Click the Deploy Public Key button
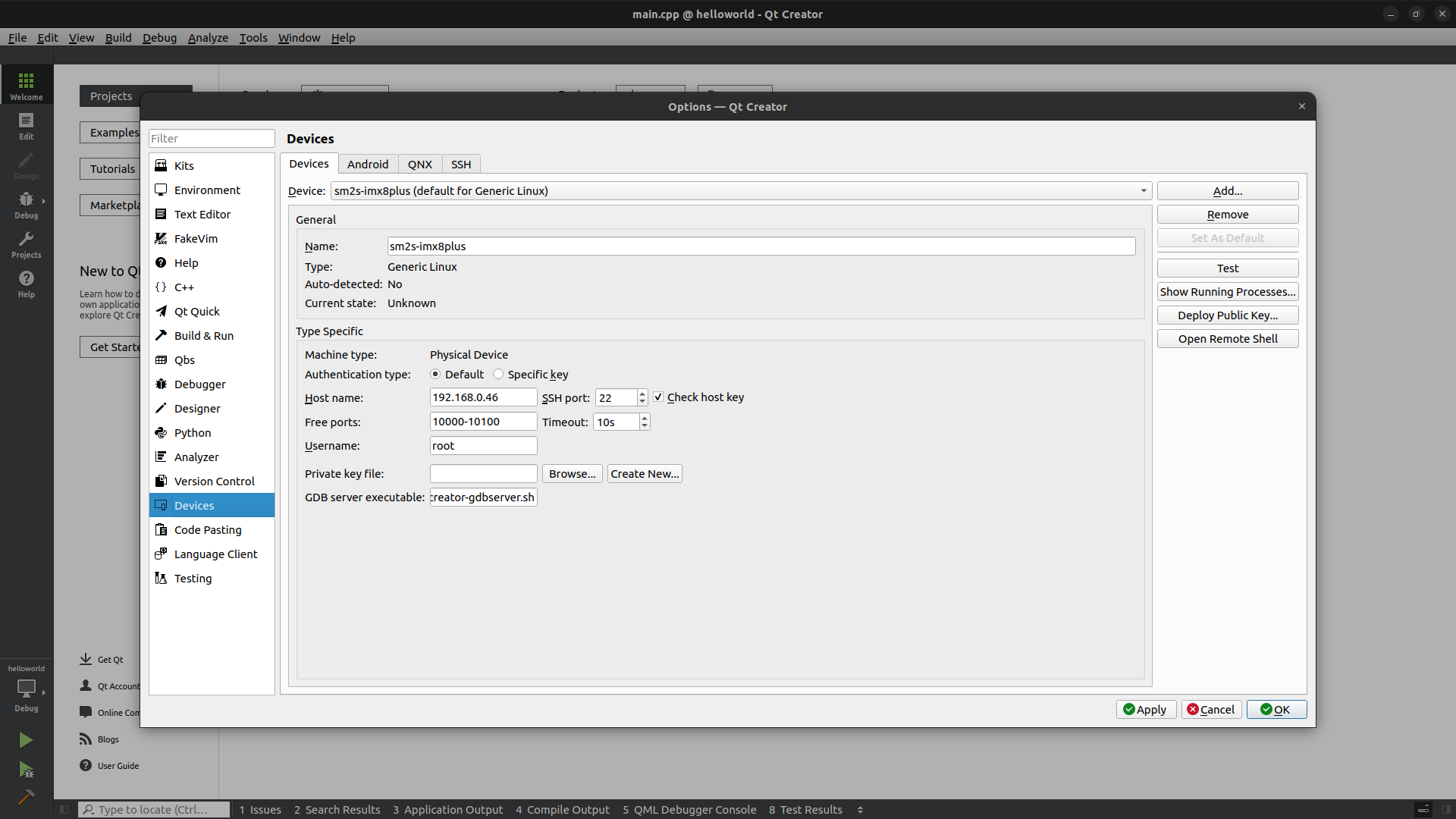This screenshot has width=1456, height=819. click(1227, 315)
